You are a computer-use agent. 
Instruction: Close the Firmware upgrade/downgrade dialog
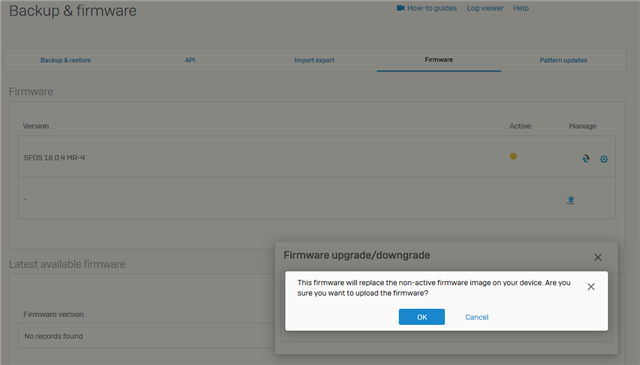pyautogui.click(x=598, y=257)
